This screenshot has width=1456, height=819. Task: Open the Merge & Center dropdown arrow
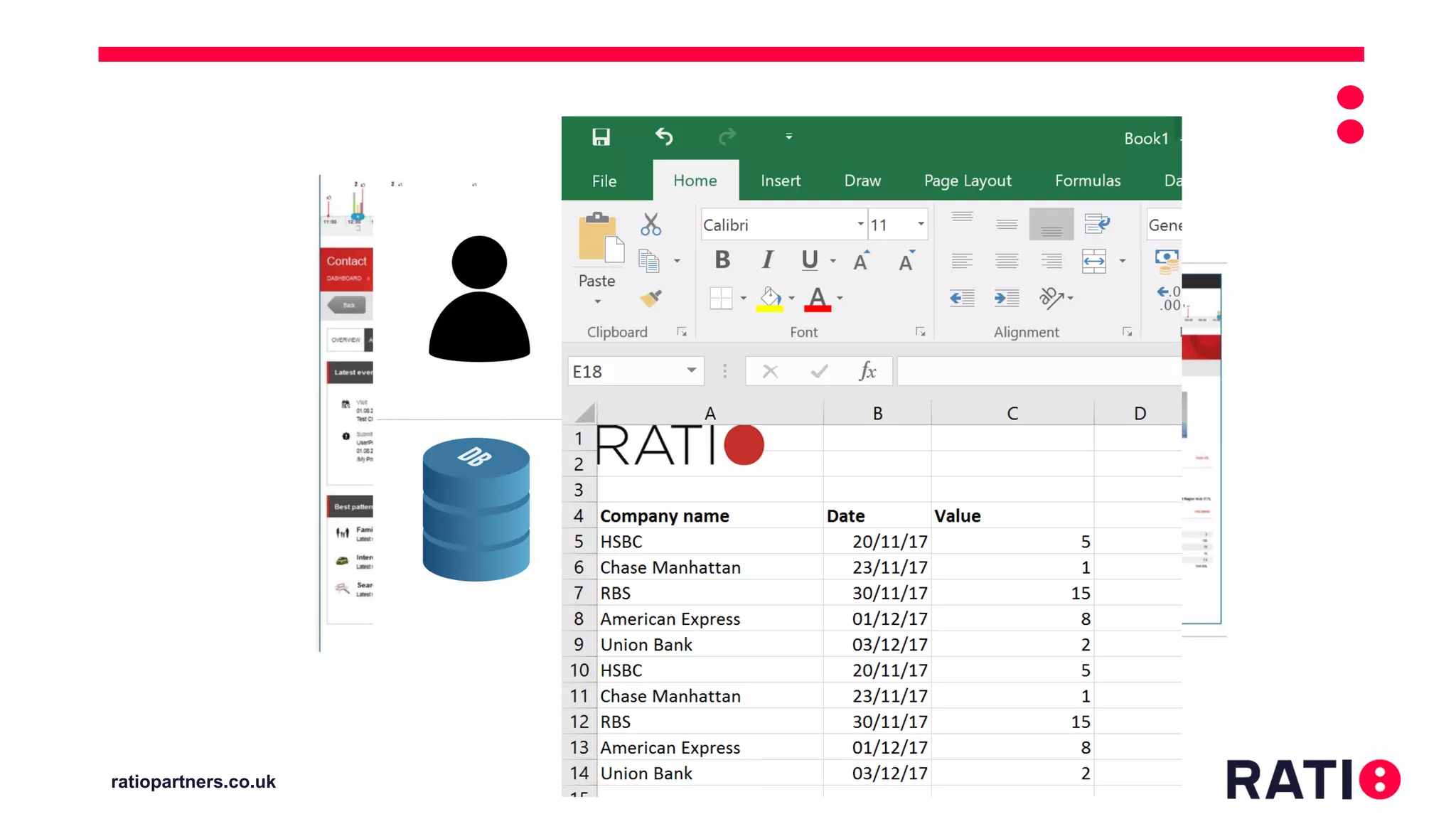pos(1123,261)
